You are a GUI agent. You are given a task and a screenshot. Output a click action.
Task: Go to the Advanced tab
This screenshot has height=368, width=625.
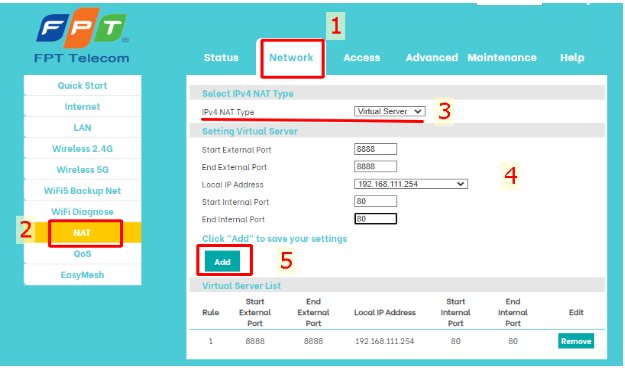432,57
